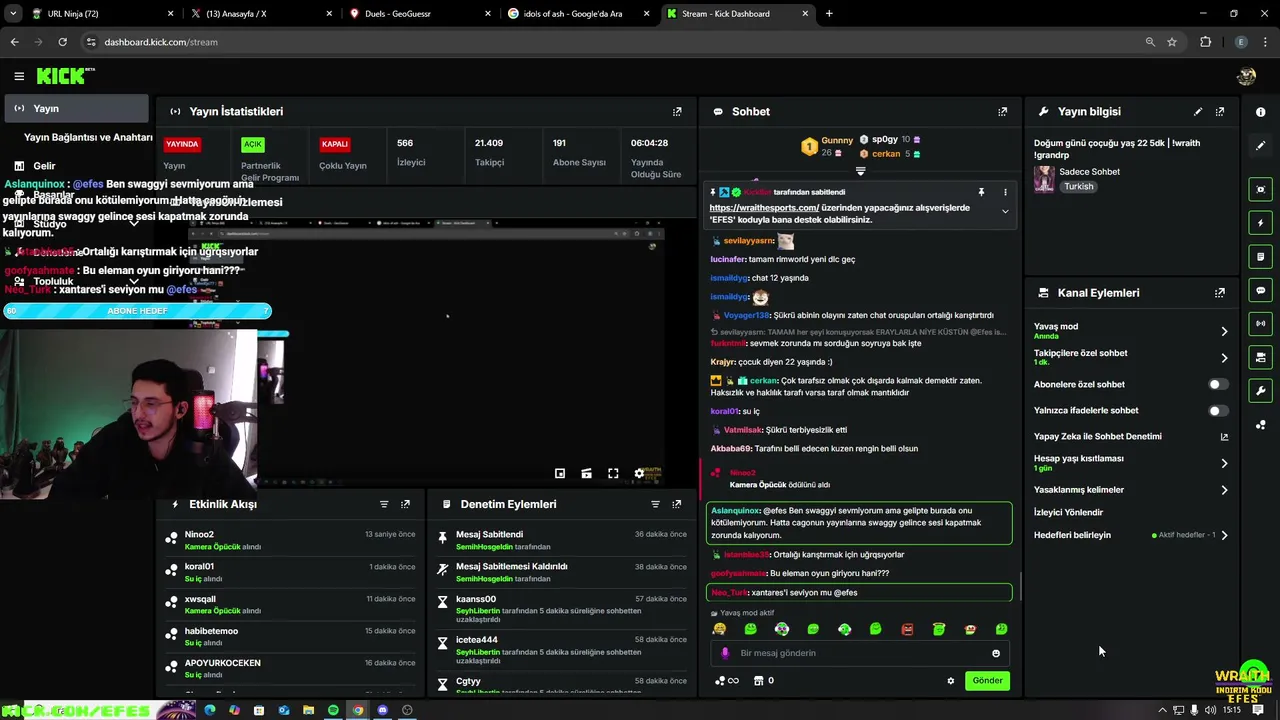This screenshot has height=720, width=1280.
Task: Unpin the pinned chat message
Action: pyautogui.click(x=981, y=192)
